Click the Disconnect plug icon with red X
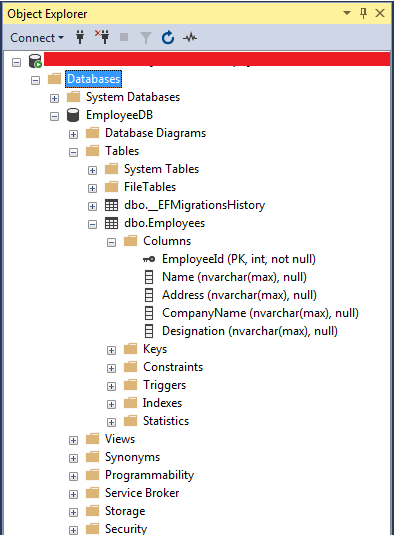This screenshot has width=394, height=537. click(x=102, y=37)
